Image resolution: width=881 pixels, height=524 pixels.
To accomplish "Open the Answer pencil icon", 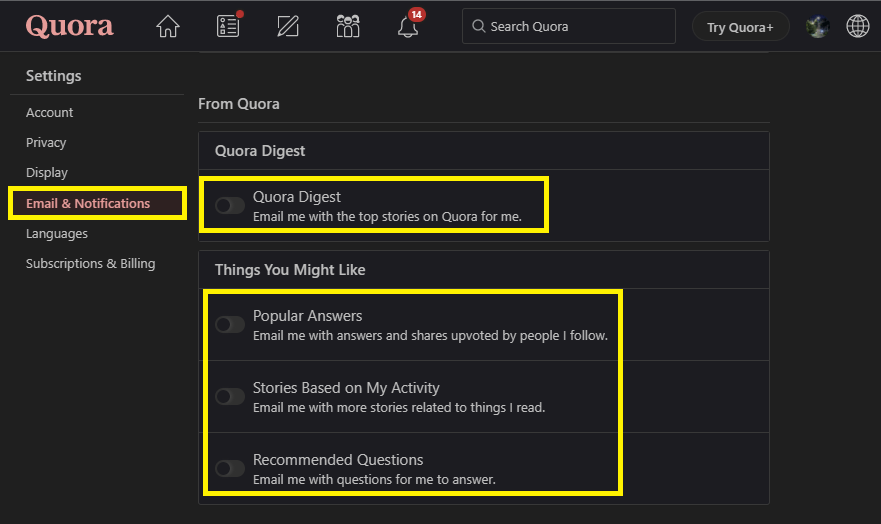I will [288, 27].
